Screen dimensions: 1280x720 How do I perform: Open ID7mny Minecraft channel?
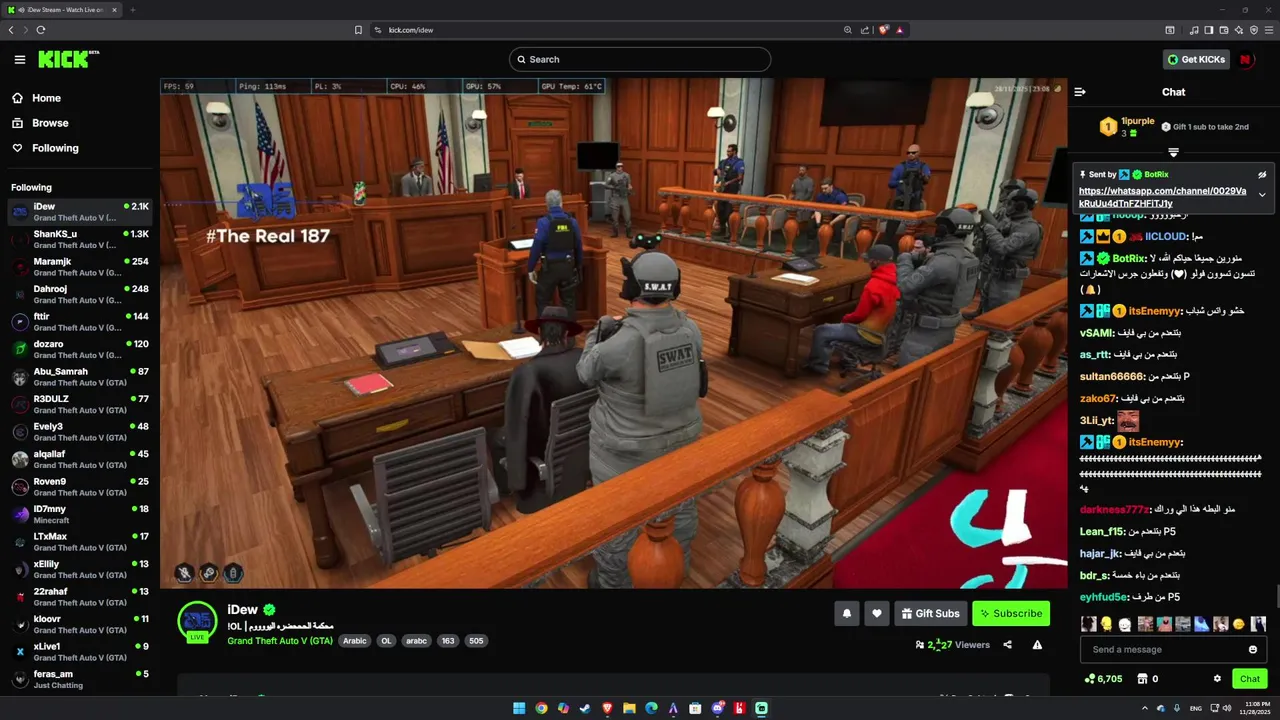[80, 514]
